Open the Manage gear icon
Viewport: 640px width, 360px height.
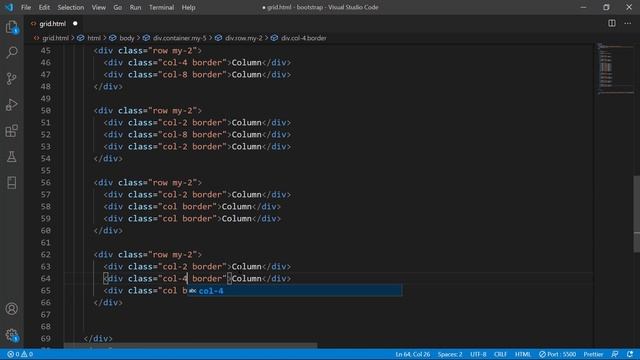point(12,335)
